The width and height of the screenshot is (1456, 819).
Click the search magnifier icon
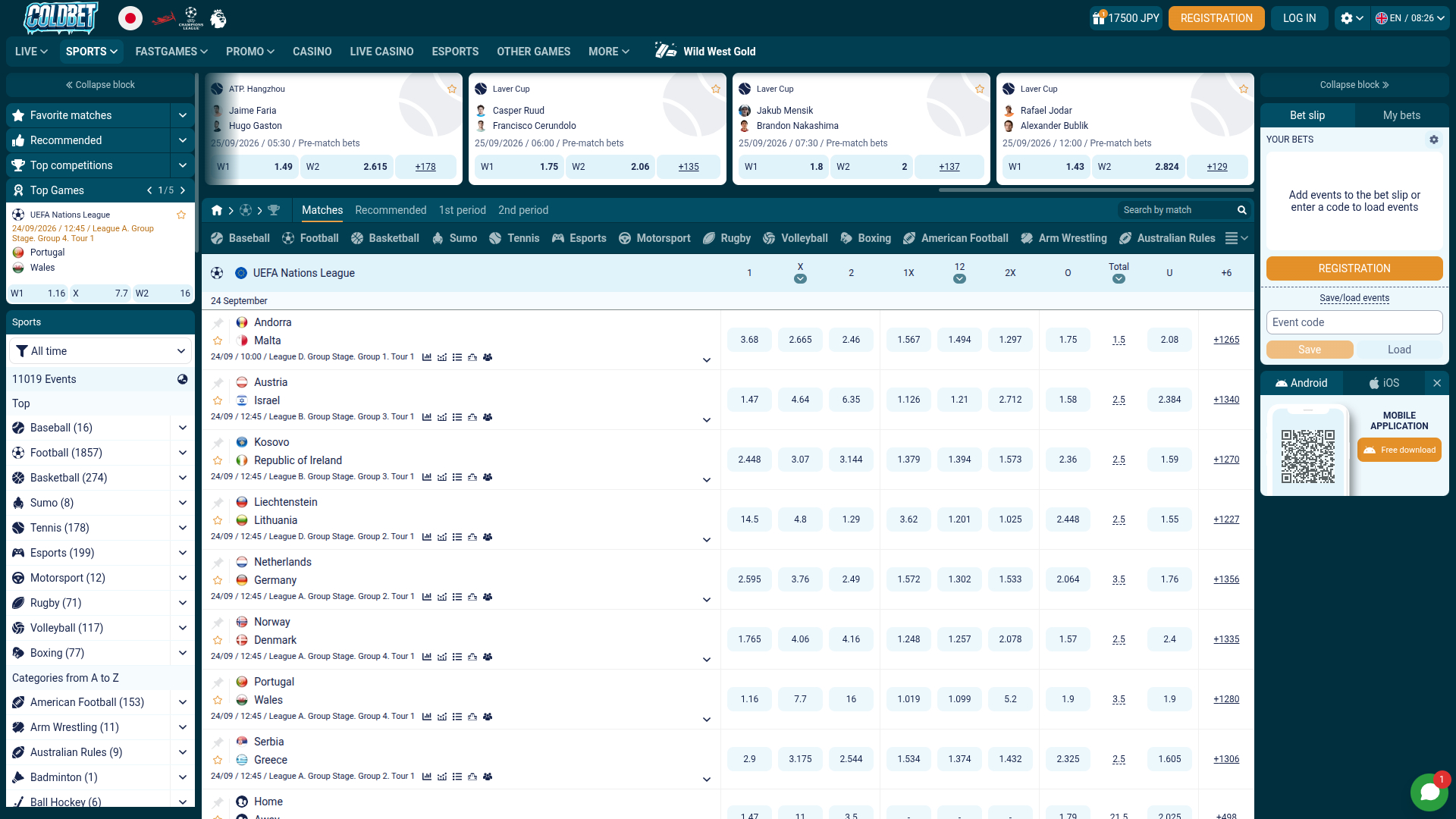pyautogui.click(x=1242, y=210)
